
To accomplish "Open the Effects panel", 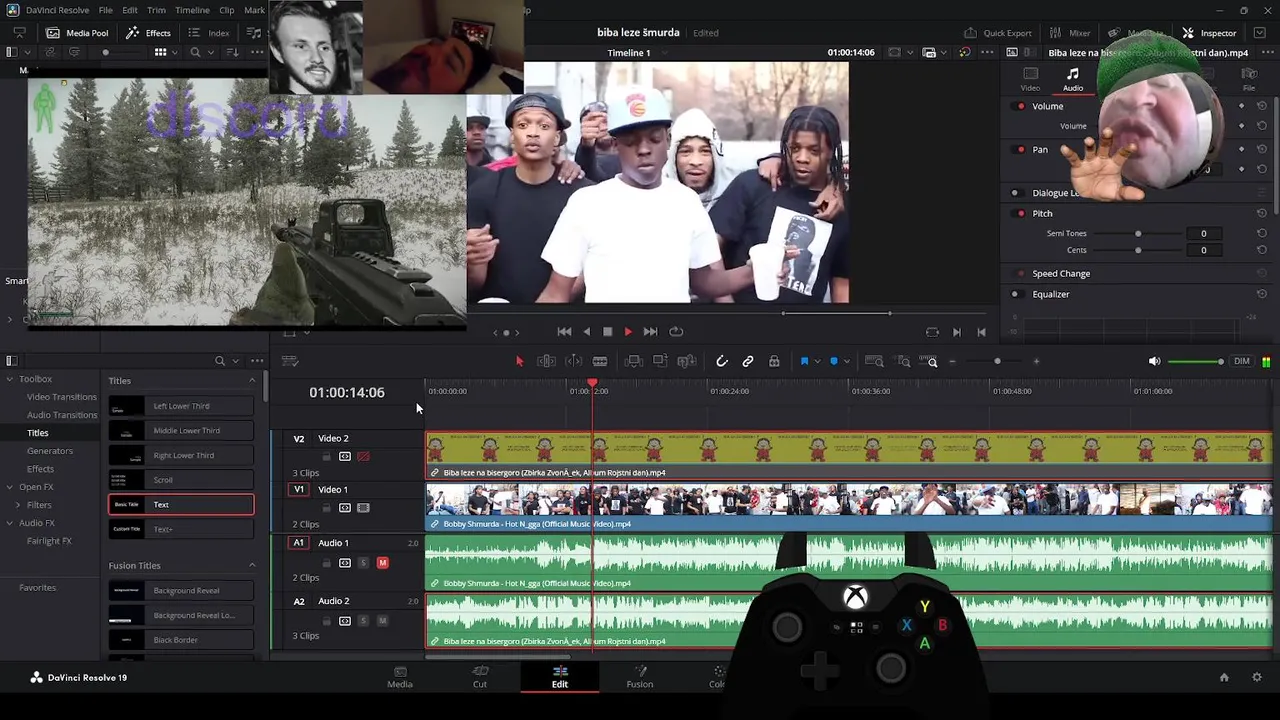I will pos(149,33).
